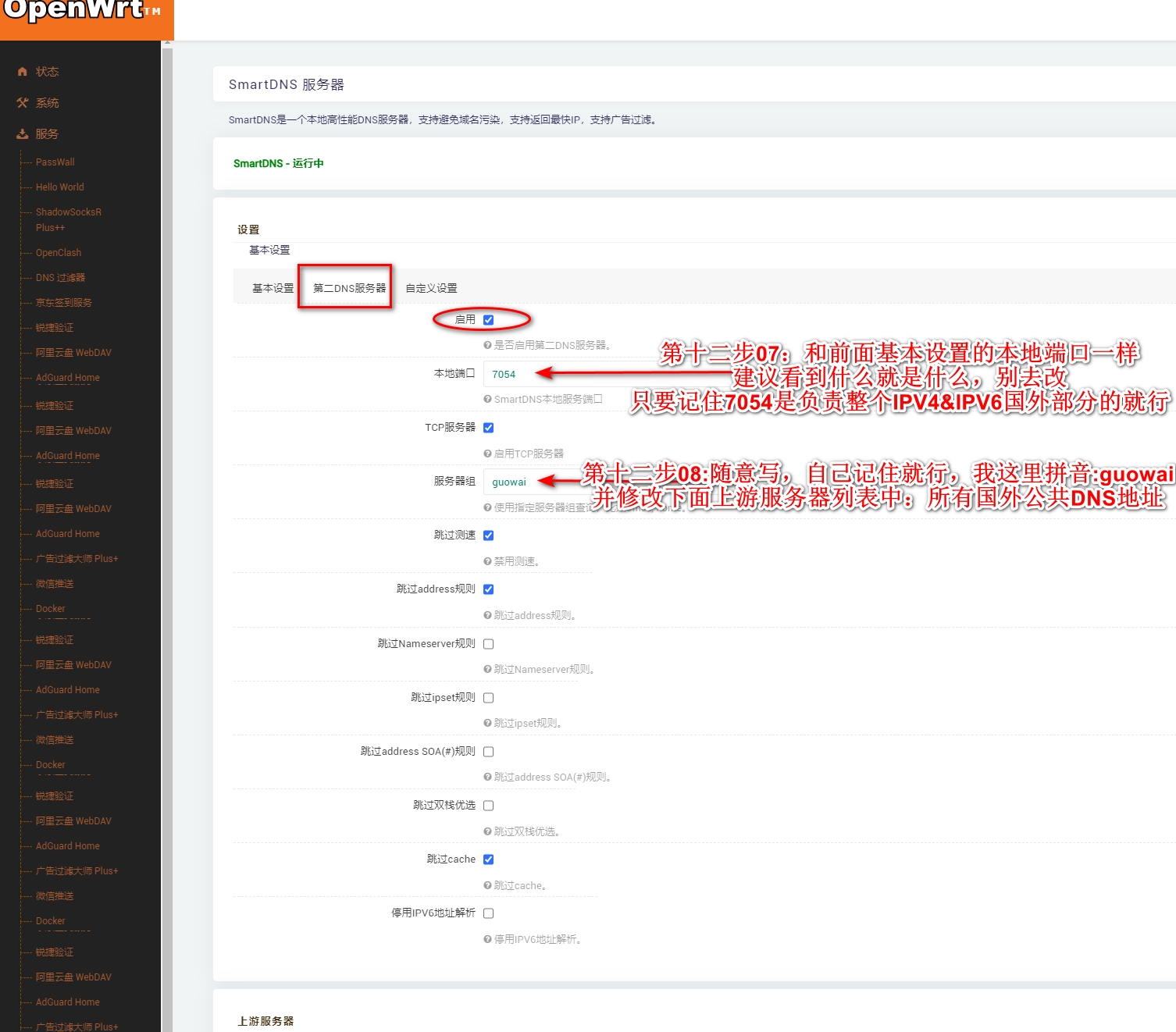Click the tools icon beside 系统

pyautogui.click(x=23, y=103)
